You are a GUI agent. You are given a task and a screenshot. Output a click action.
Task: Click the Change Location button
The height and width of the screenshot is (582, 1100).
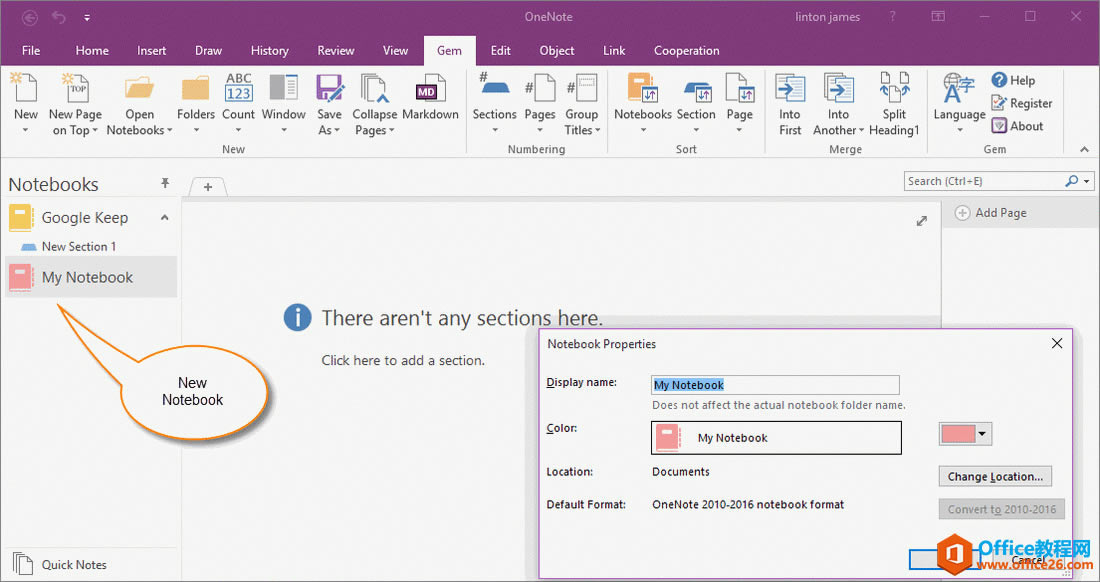995,476
